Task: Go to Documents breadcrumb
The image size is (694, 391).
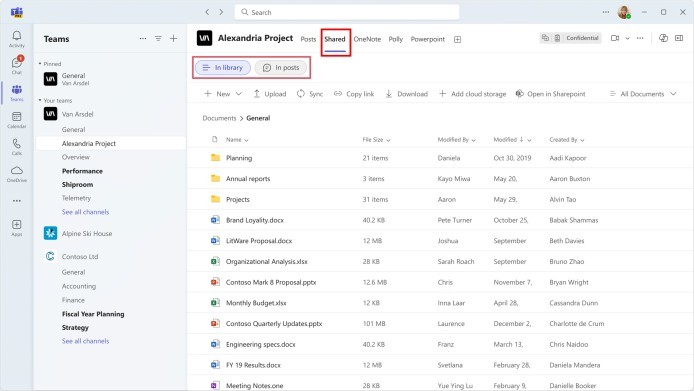Action: click(220, 118)
